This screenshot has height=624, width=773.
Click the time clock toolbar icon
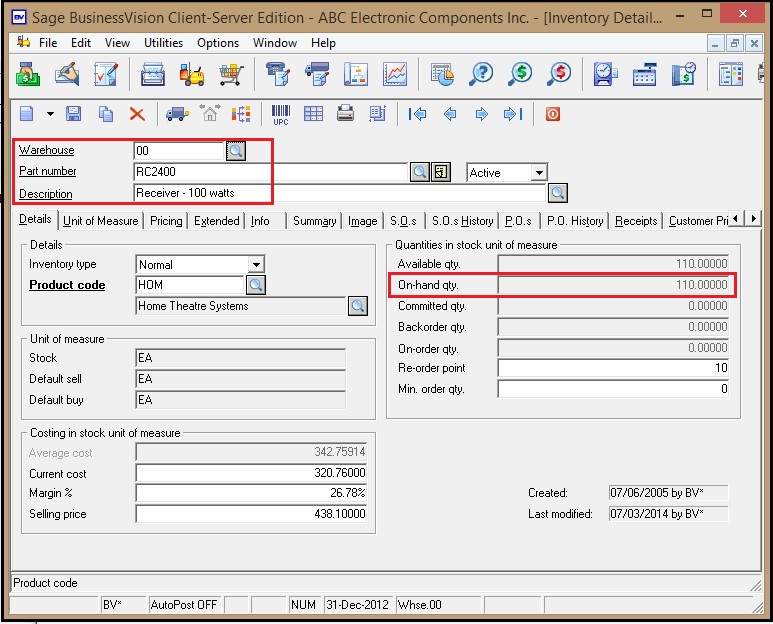coord(605,74)
